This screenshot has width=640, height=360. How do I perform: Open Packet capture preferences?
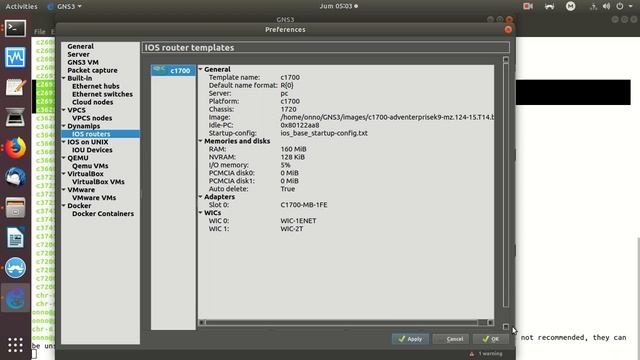point(92,70)
